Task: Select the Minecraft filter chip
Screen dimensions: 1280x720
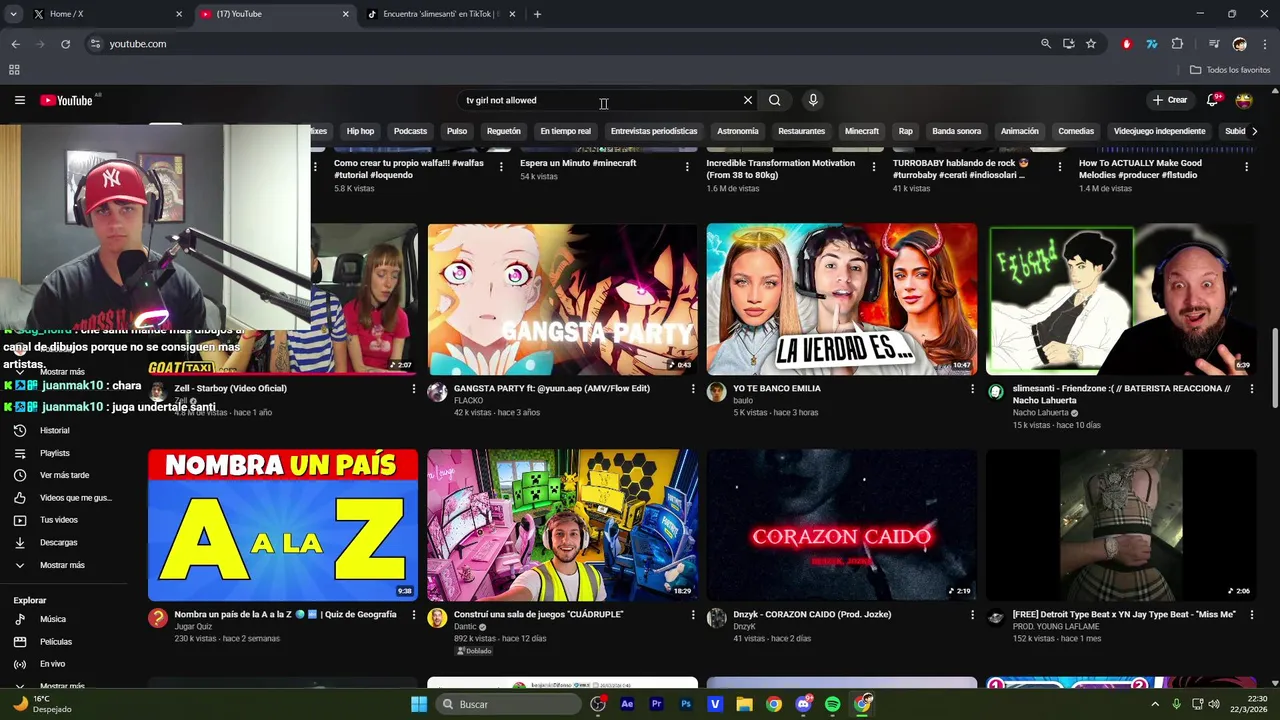Action: pos(861,131)
